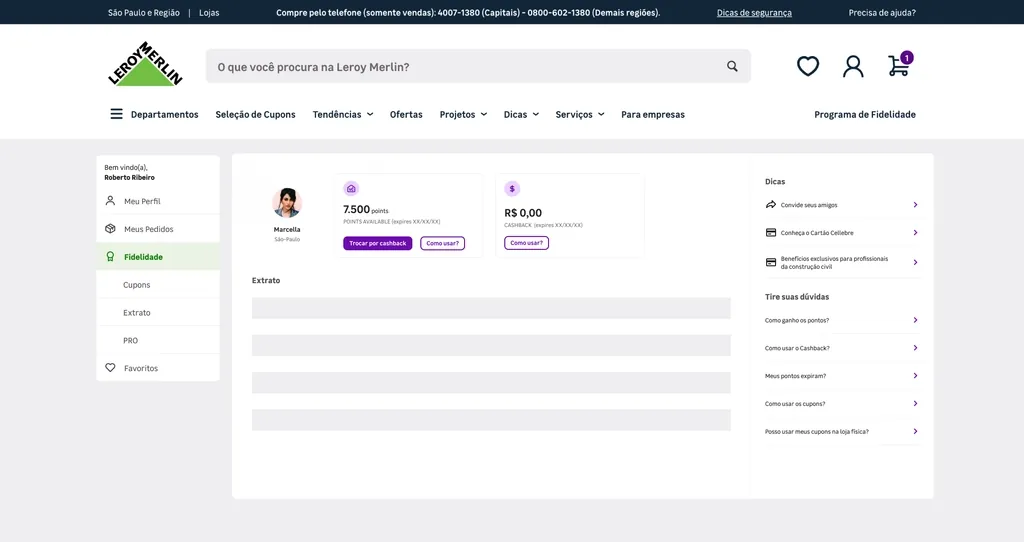The image size is (1024, 542).
Task: Click the Leroy Merlin logo
Action: (145, 64)
